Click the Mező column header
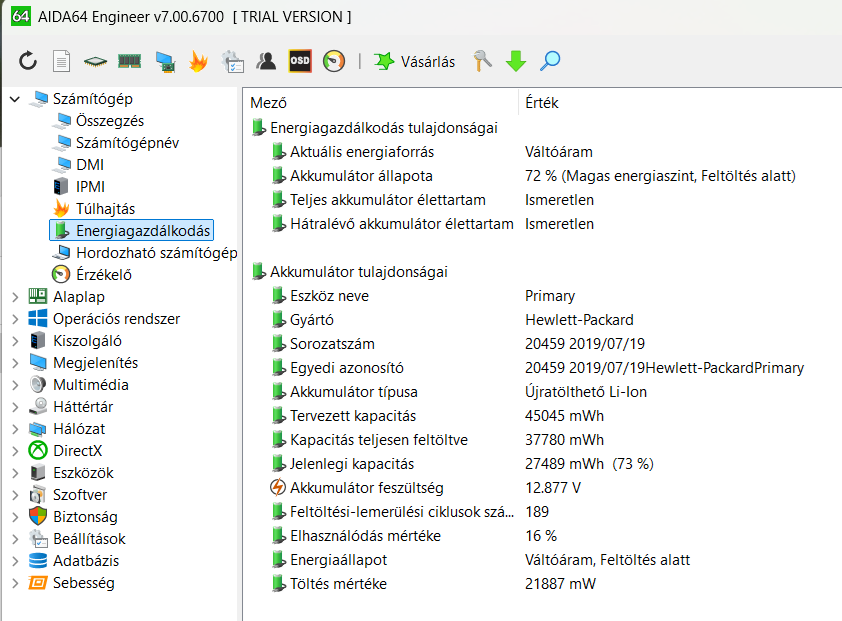The width and height of the screenshot is (842, 621). click(x=268, y=103)
